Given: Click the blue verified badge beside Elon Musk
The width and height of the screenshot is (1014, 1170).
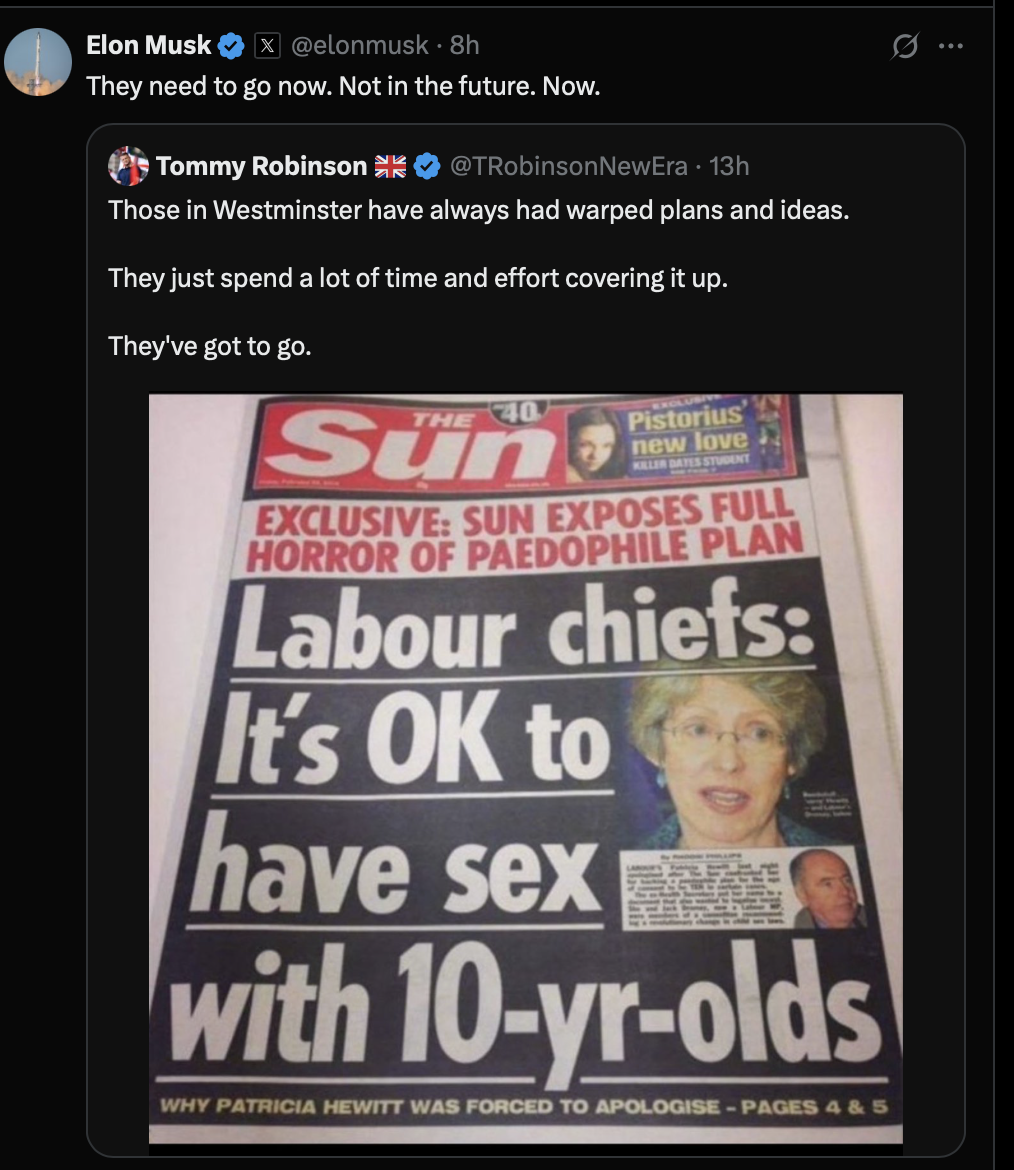Looking at the screenshot, I should pos(232,45).
